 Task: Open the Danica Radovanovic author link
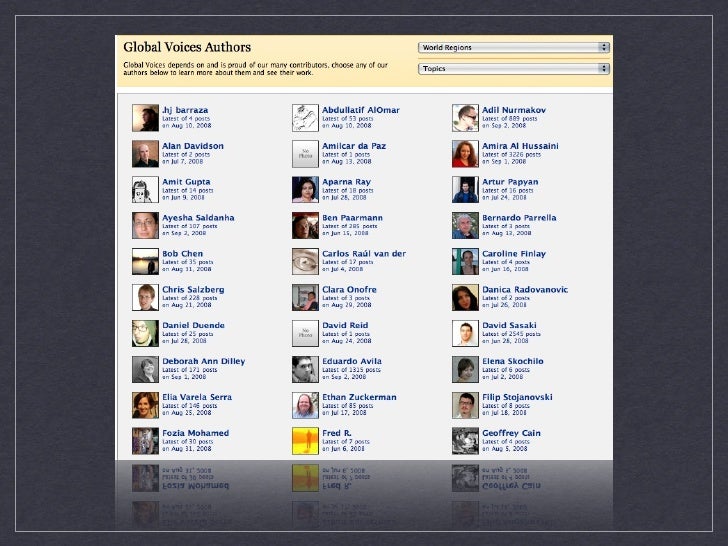(525, 289)
